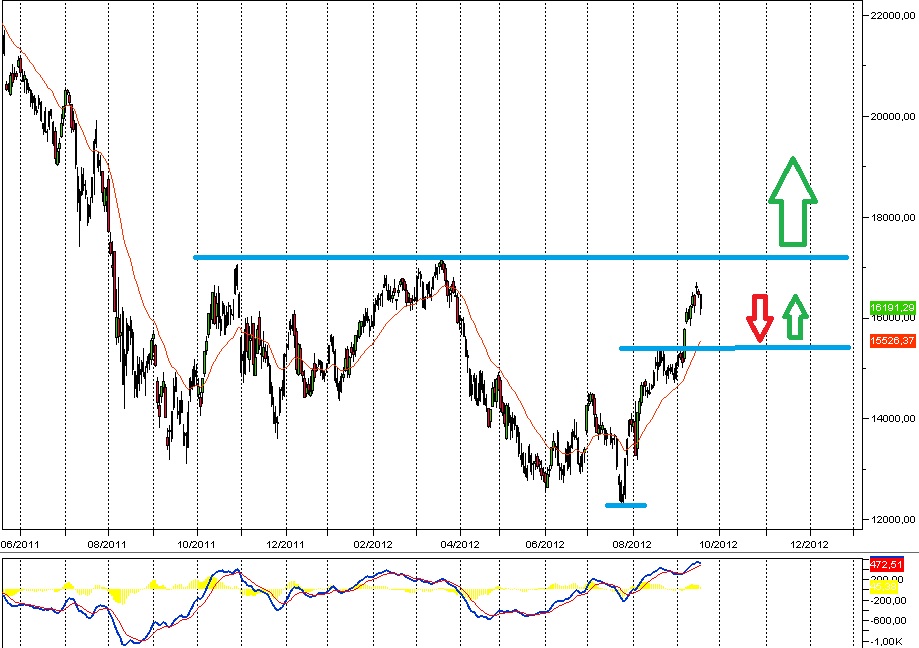The width and height of the screenshot is (919, 648).
Task: Select the 10/2011 date marker
Action: pyautogui.click(x=197, y=544)
